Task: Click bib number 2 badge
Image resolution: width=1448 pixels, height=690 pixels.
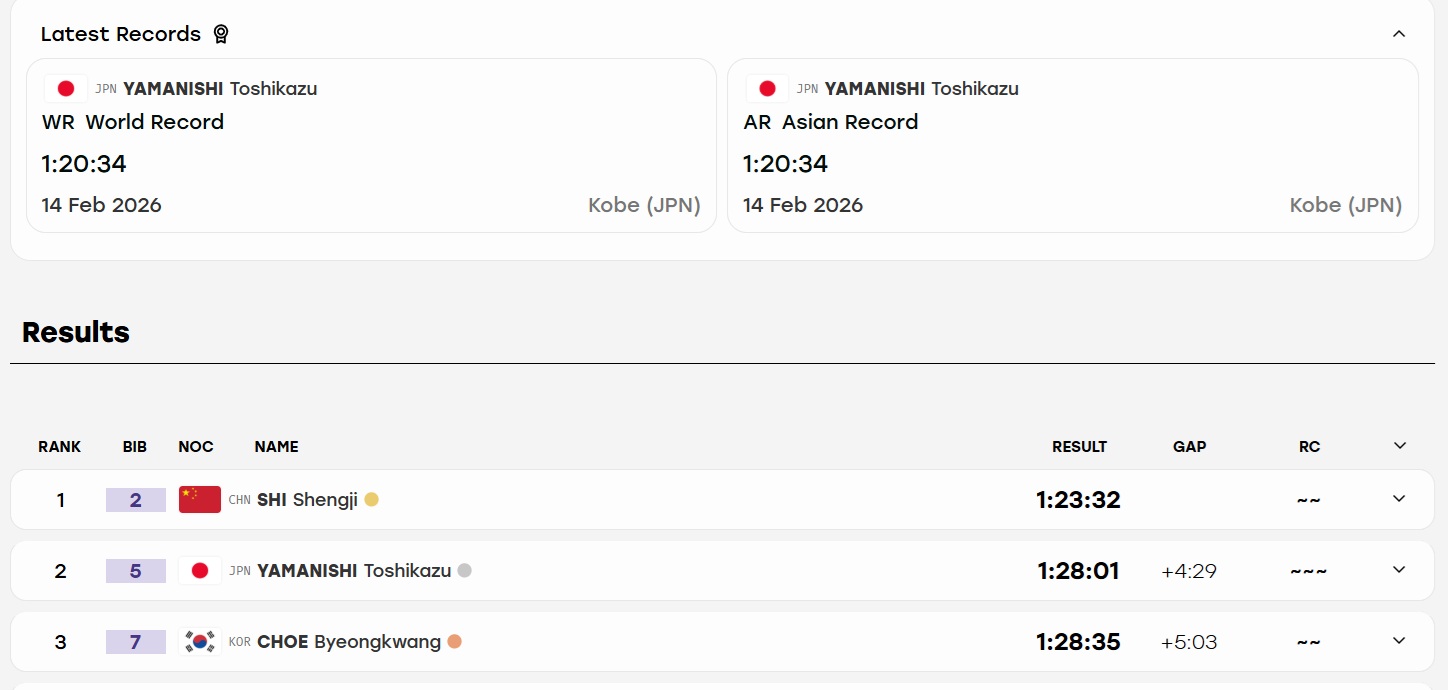Action: pyautogui.click(x=136, y=500)
